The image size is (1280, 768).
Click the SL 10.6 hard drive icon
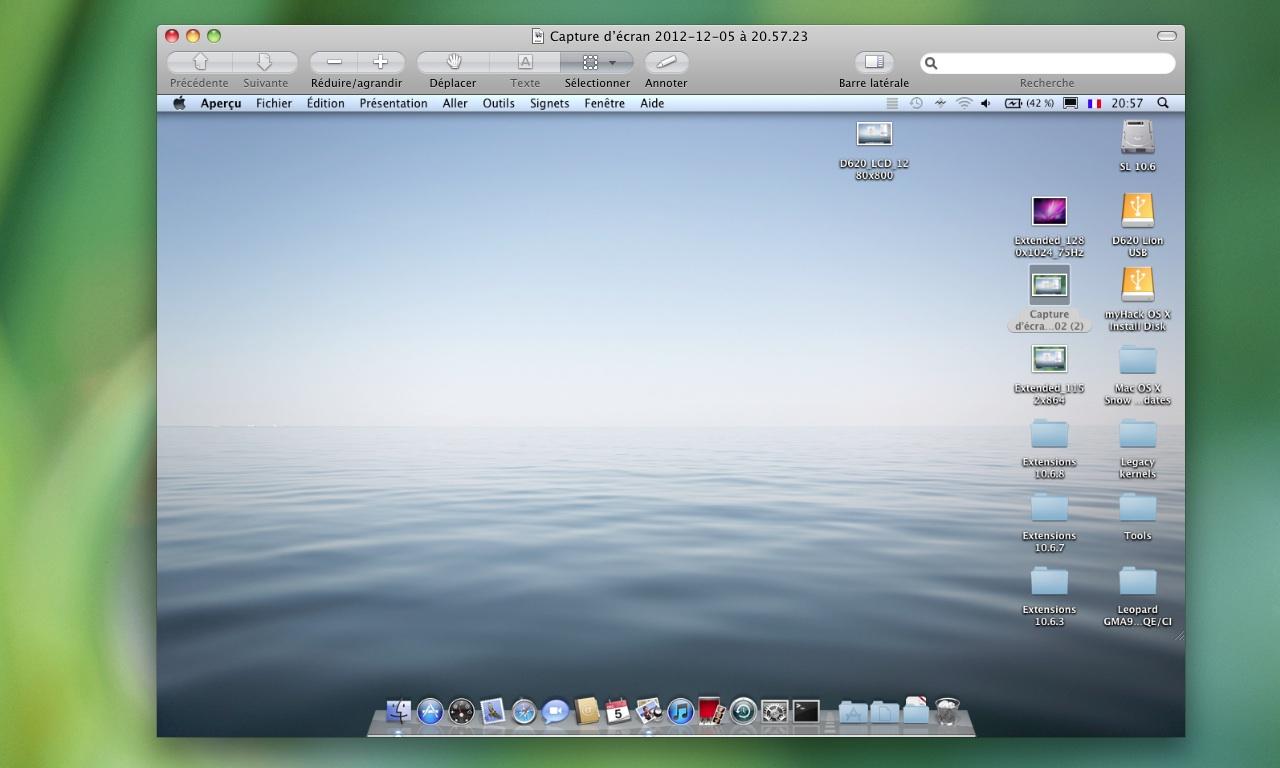pos(1137,137)
